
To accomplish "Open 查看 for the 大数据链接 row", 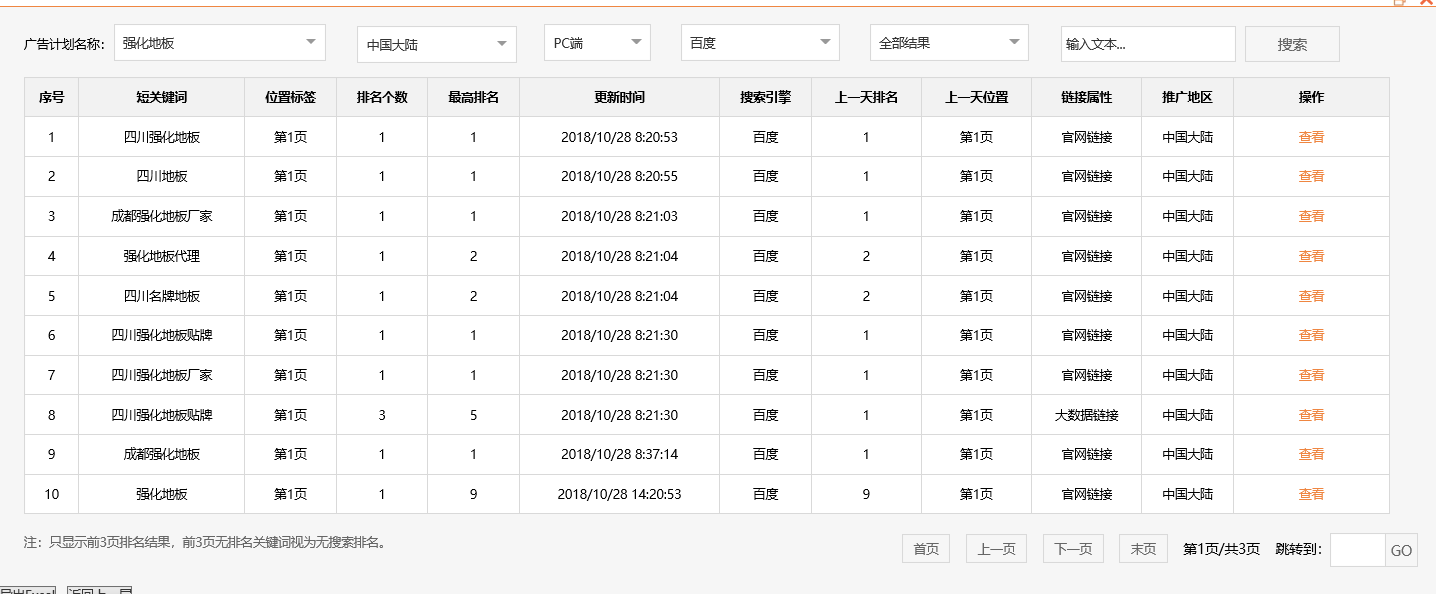I will tap(1310, 414).
